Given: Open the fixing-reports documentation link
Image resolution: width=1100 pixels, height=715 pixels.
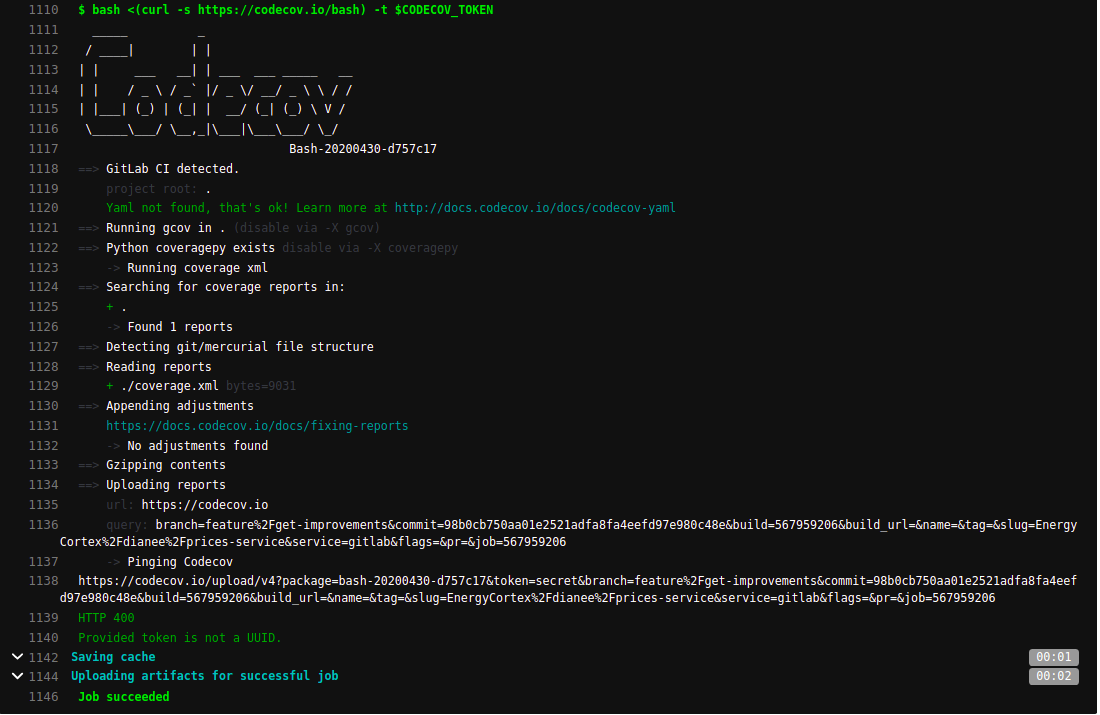Looking at the screenshot, I should [x=257, y=426].
